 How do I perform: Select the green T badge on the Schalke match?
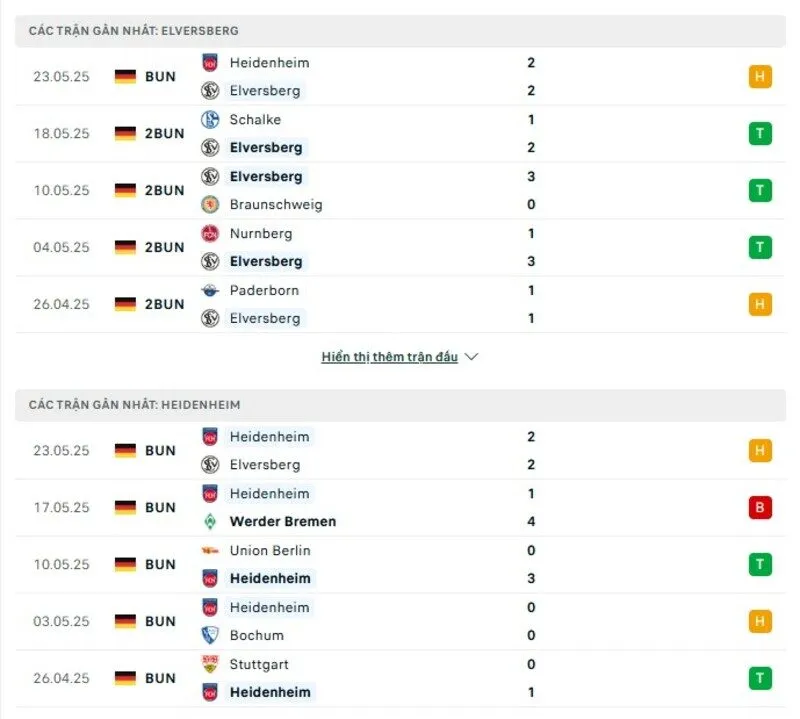[x=759, y=133]
